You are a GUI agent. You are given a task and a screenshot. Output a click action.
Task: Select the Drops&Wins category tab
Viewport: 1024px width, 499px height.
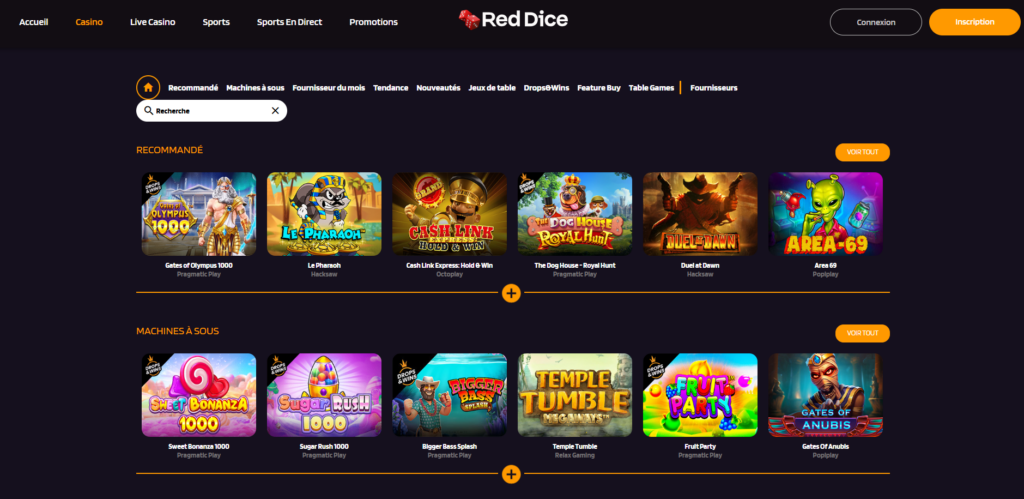coord(547,88)
